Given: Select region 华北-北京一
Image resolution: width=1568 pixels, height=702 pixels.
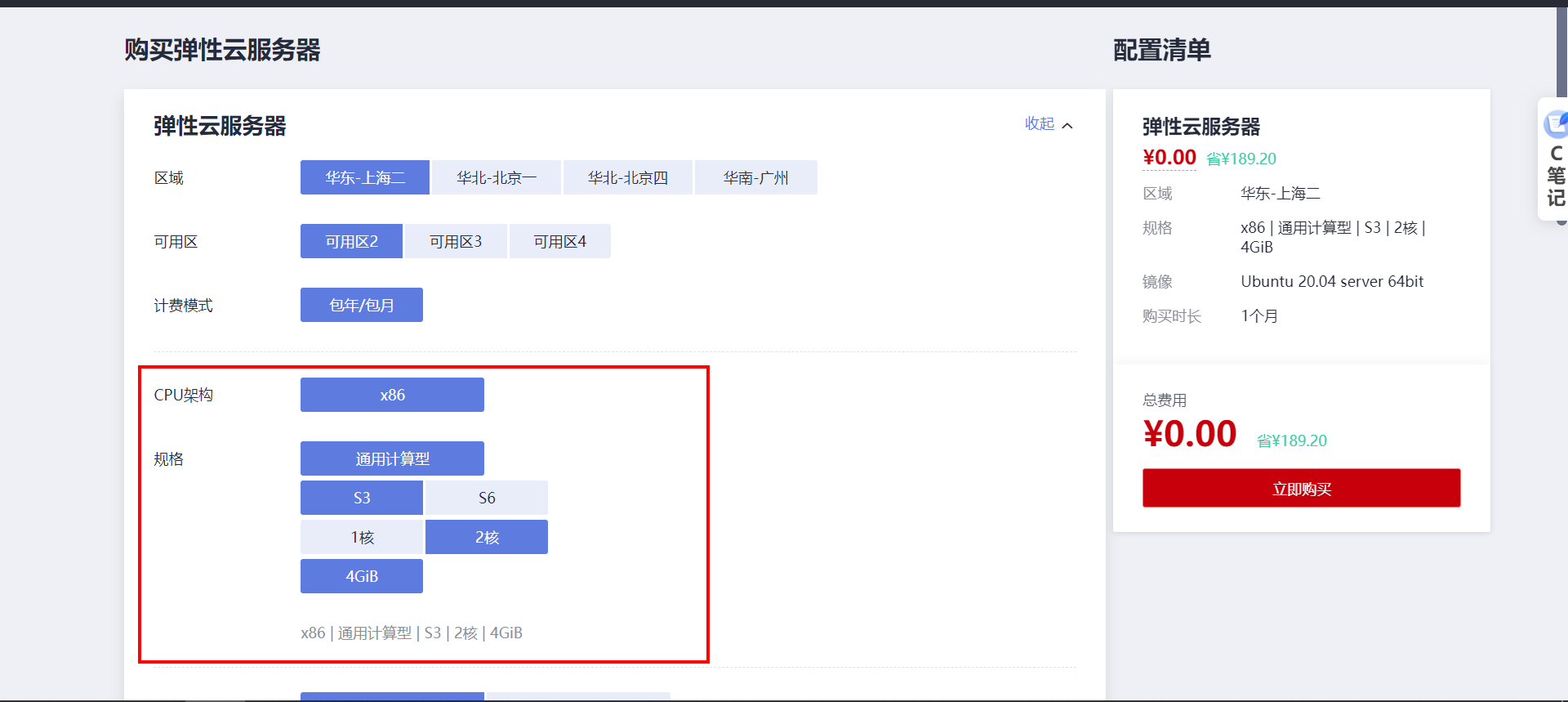Looking at the screenshot, I should (x=497, y=177).
